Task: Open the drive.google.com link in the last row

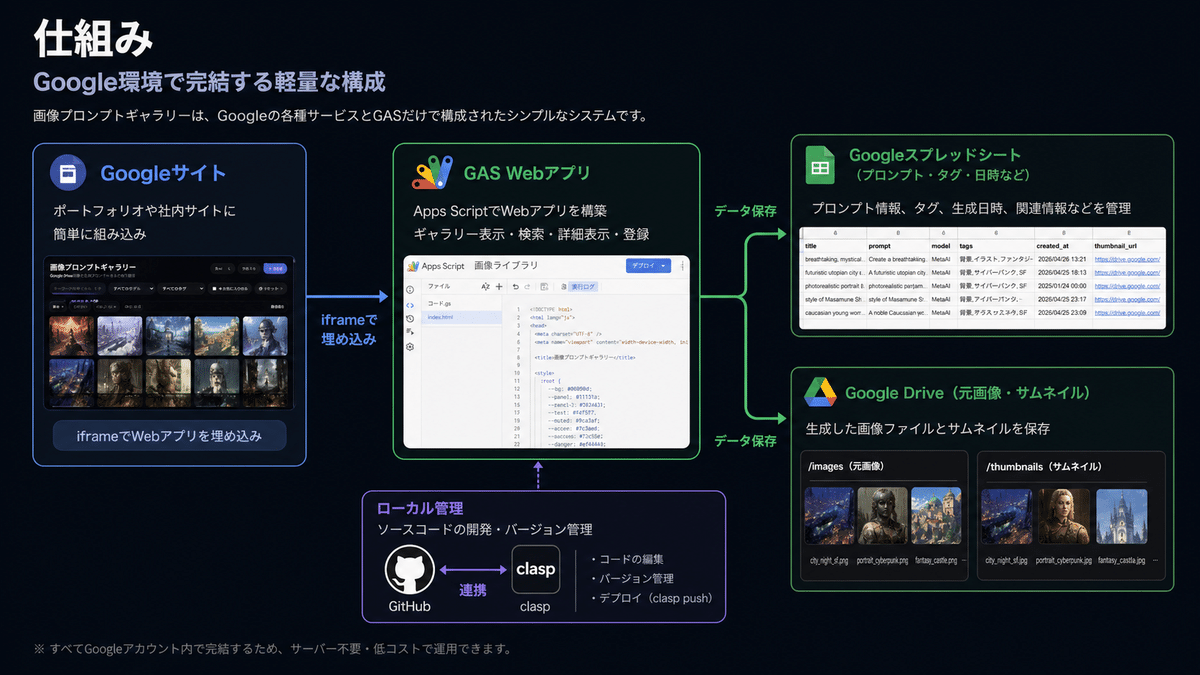Action: [x=1127, y=312]
